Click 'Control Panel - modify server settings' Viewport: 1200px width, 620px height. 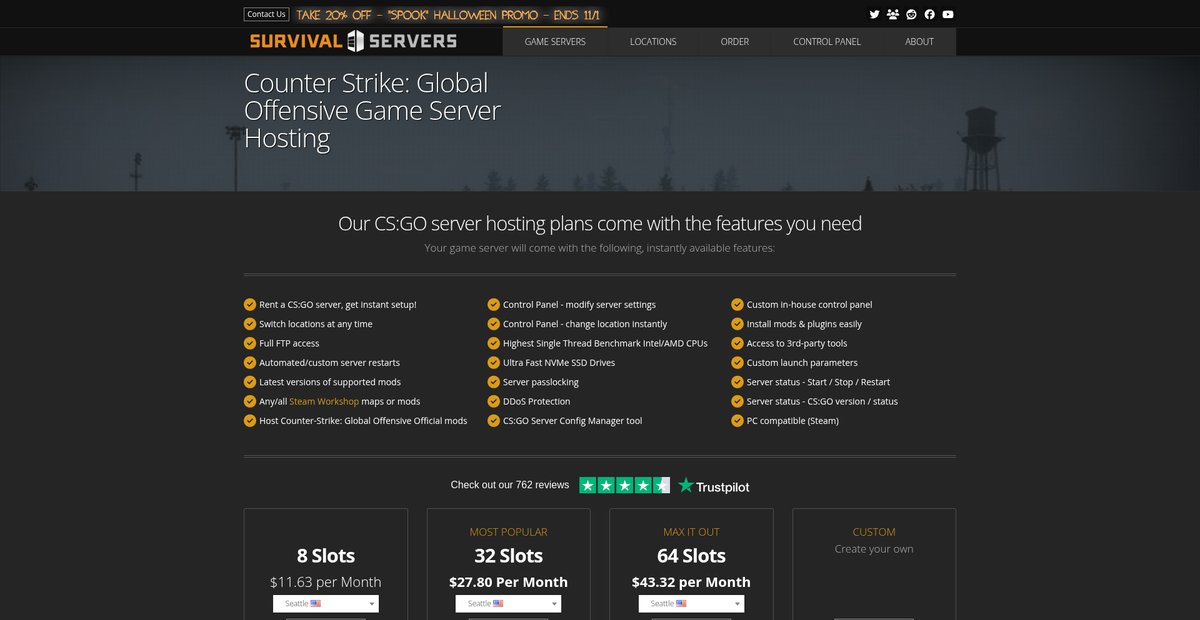click(x=579, y=305)
